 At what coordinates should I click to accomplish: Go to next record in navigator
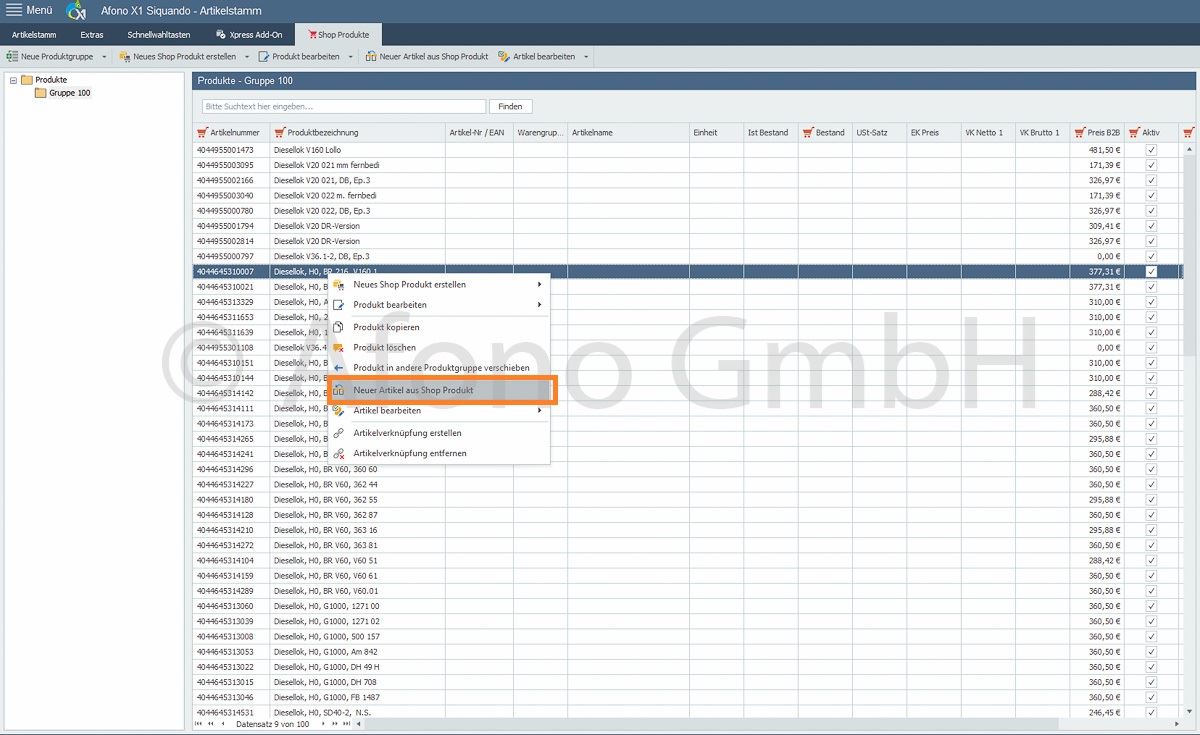click(322, 723)
